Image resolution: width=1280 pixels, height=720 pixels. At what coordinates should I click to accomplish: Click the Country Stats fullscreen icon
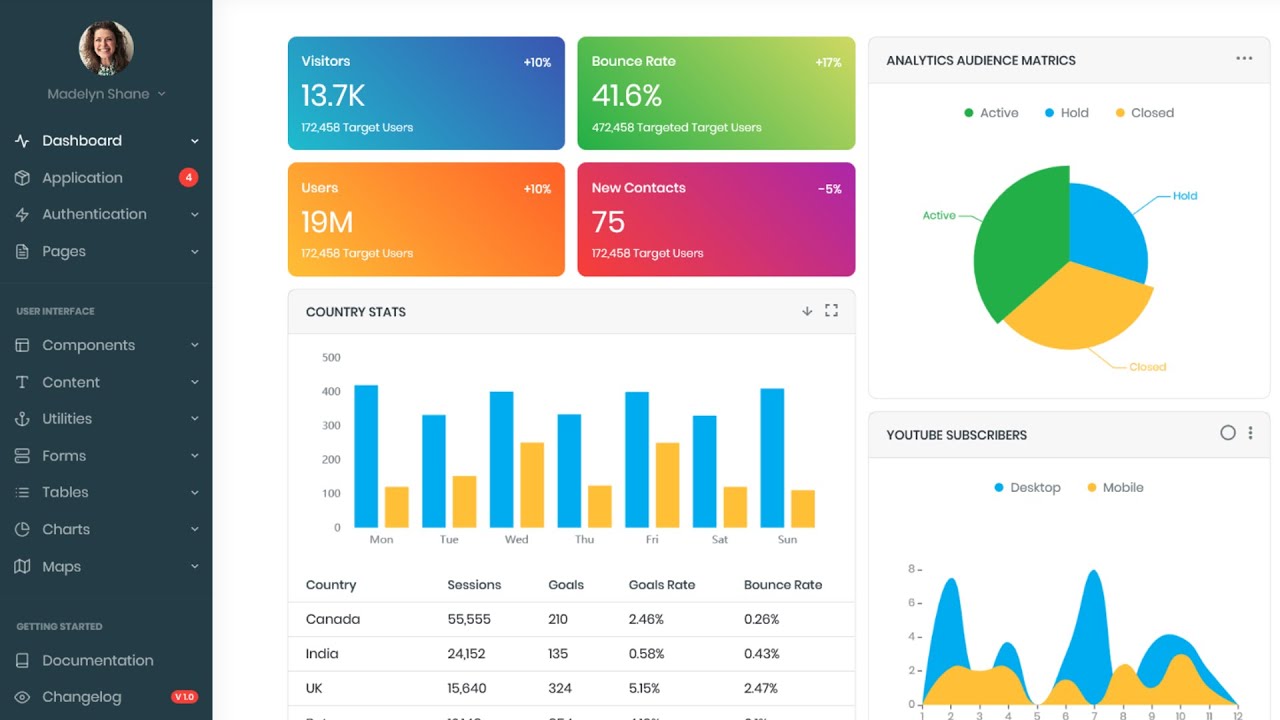[831, 311]
